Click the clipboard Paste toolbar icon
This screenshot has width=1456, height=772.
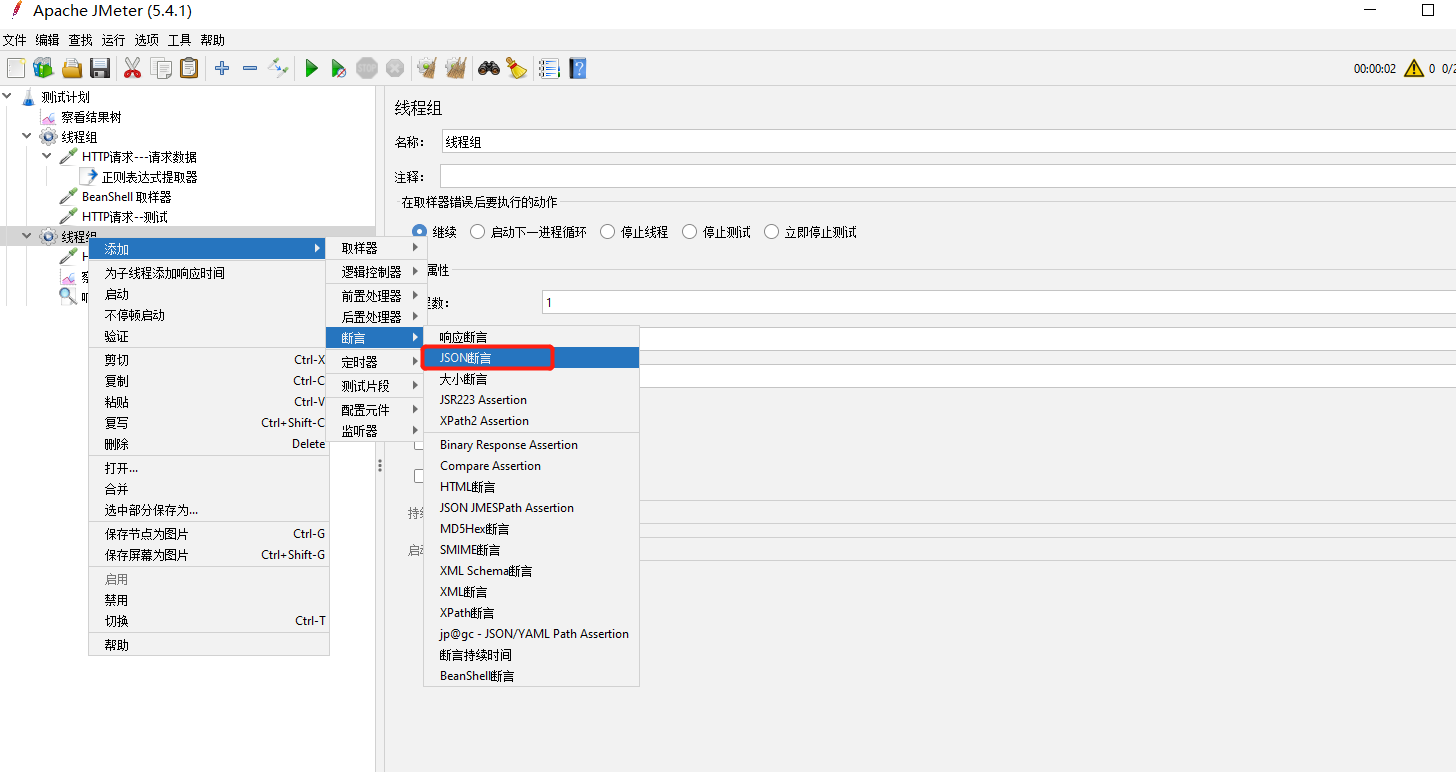[x=189, y=68]
